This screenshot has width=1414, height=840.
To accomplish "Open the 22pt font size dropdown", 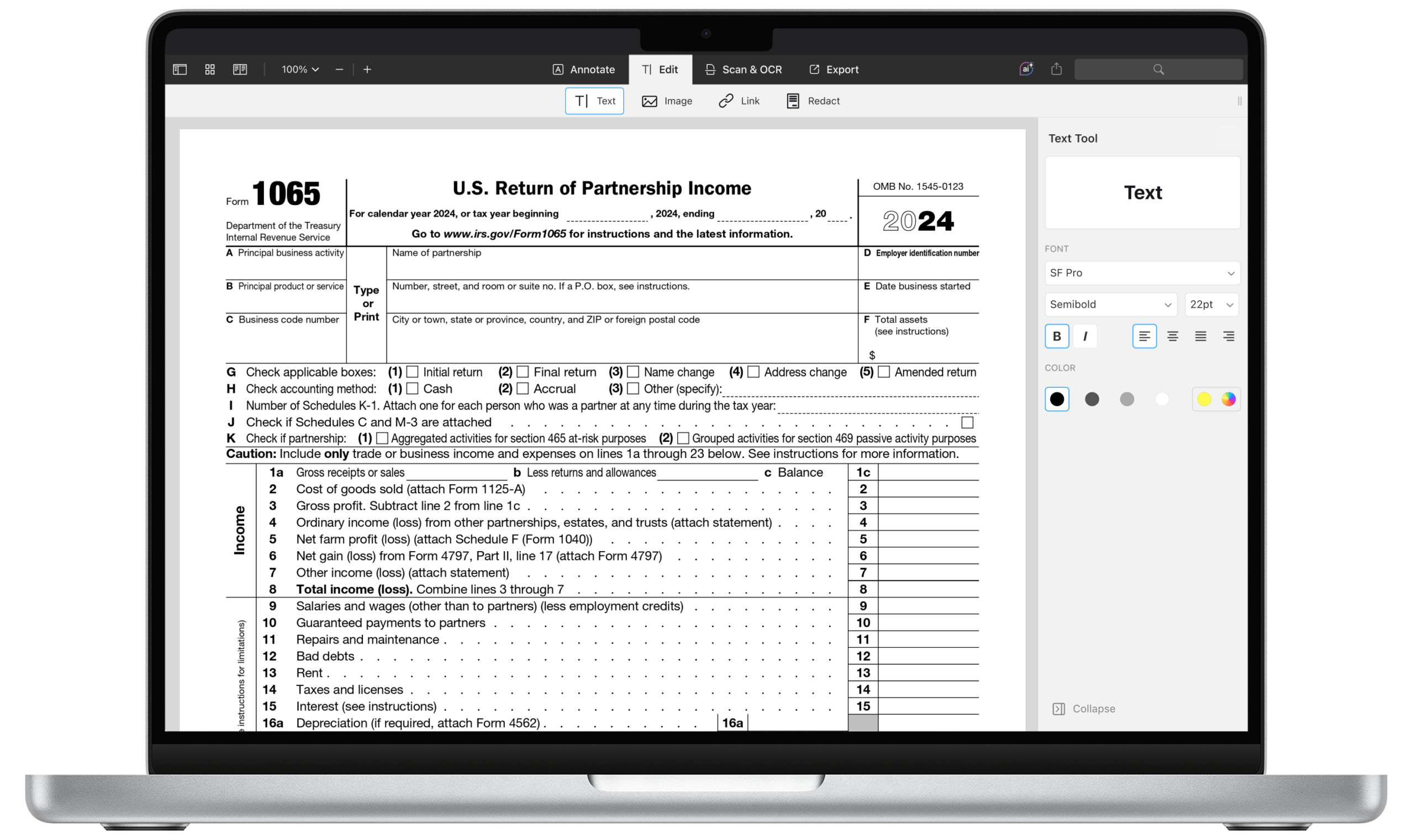I will pyautogui.click(x=1211, y=304).
